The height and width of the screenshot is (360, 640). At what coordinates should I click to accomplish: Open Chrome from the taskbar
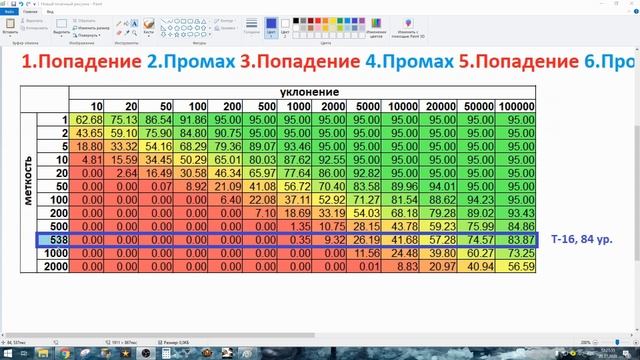click(x=64, y=353)
